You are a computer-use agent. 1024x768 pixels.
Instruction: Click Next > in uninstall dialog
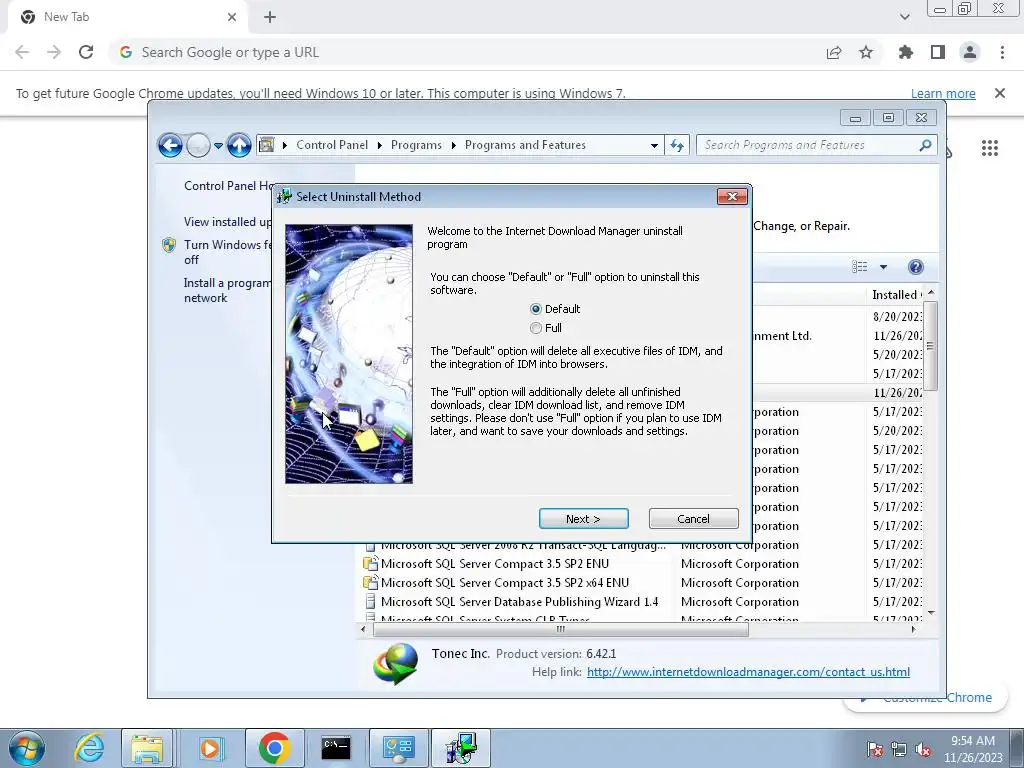click(x=583, y=519)
